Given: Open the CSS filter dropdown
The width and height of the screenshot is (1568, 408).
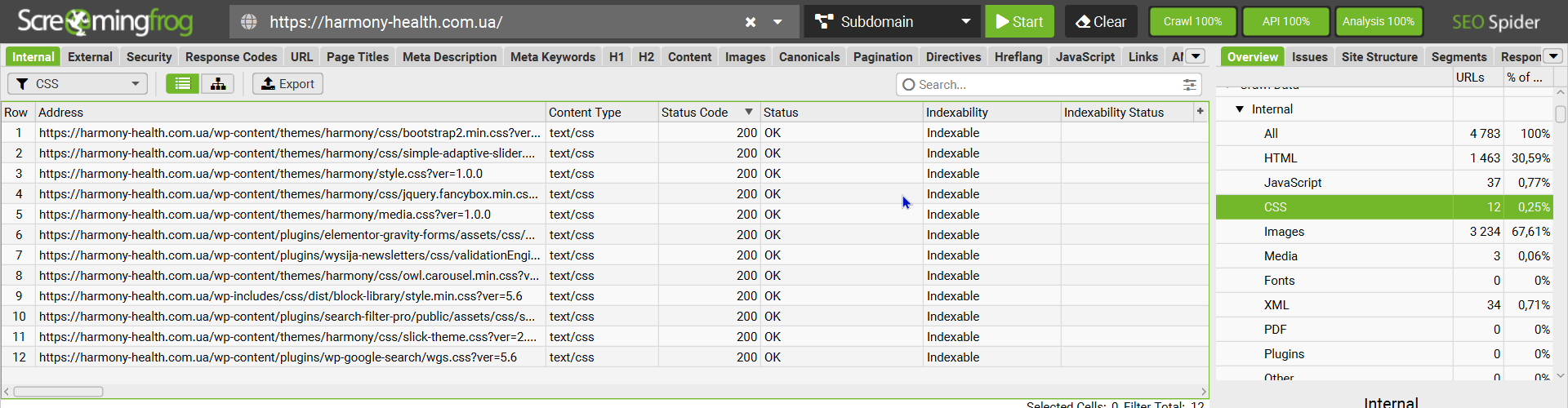Looking at the screenshot, I should click(78, 84).
